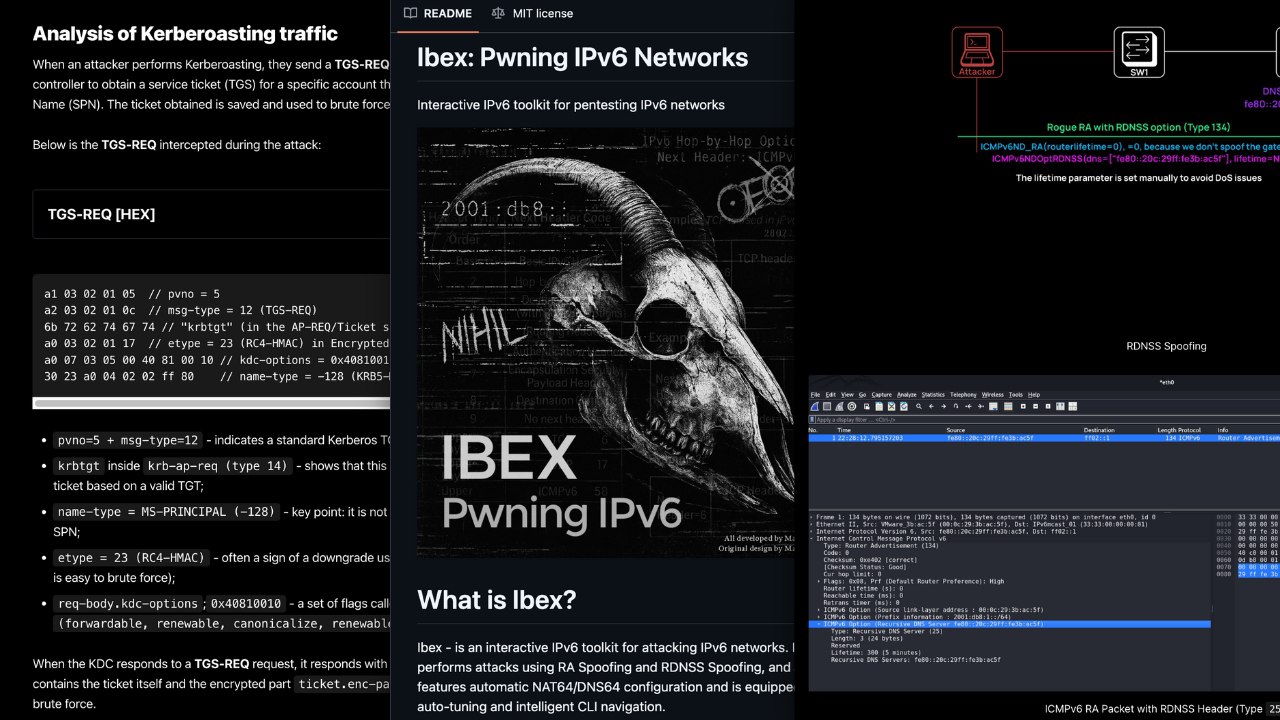Open the Wireshark Analyze menu
Viewport: 1280px width, 720px height.
[907, 395]
